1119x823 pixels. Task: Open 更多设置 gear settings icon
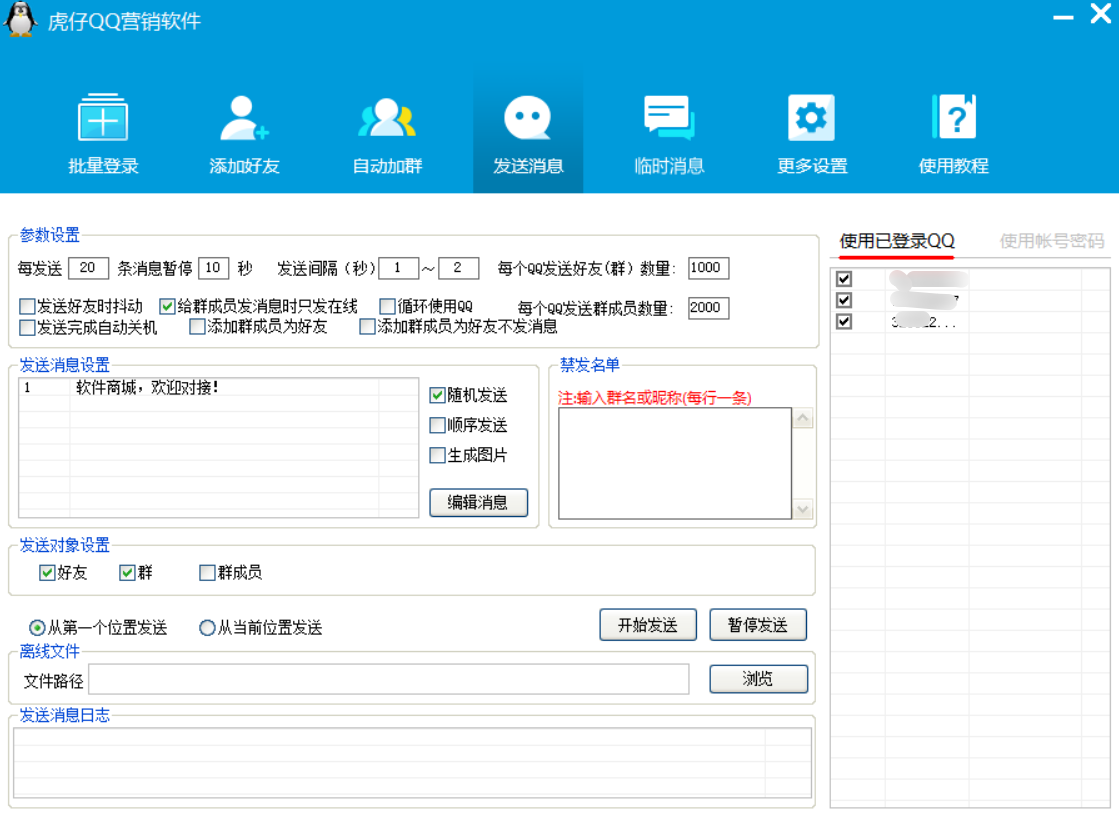811,119
